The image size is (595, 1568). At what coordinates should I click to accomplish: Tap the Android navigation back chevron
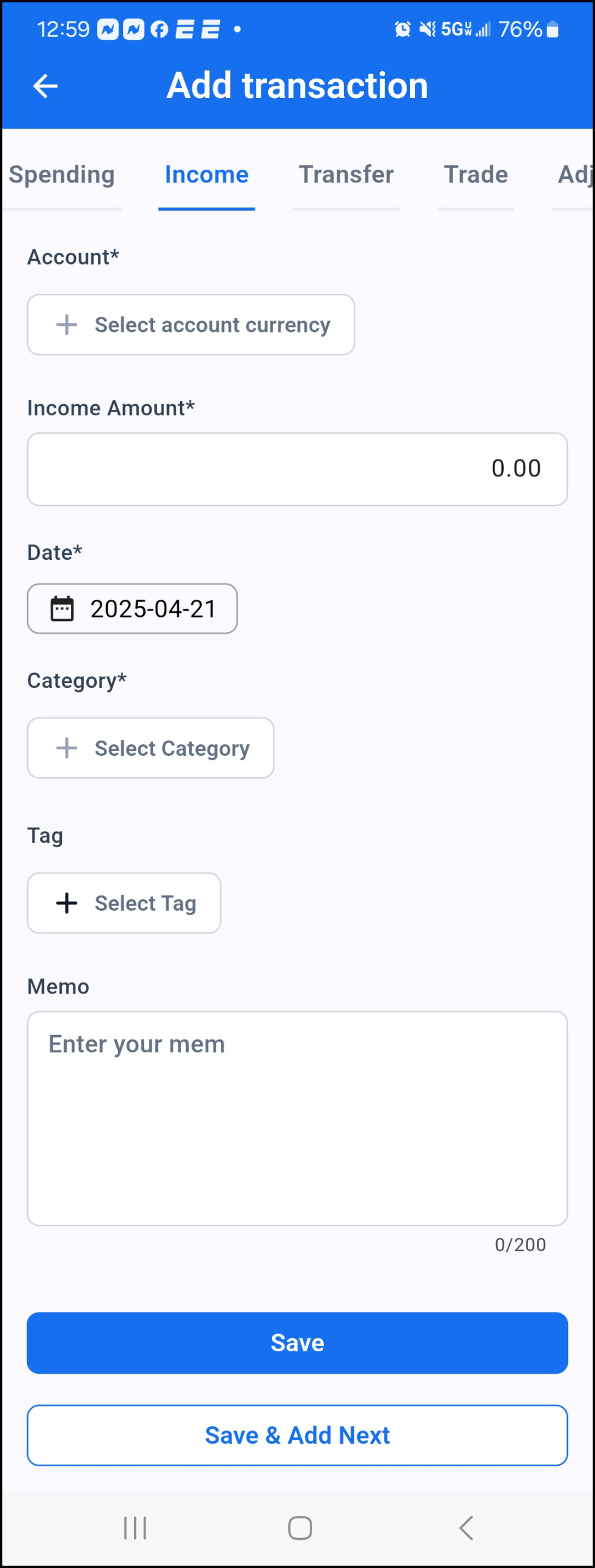[466, 1528]
